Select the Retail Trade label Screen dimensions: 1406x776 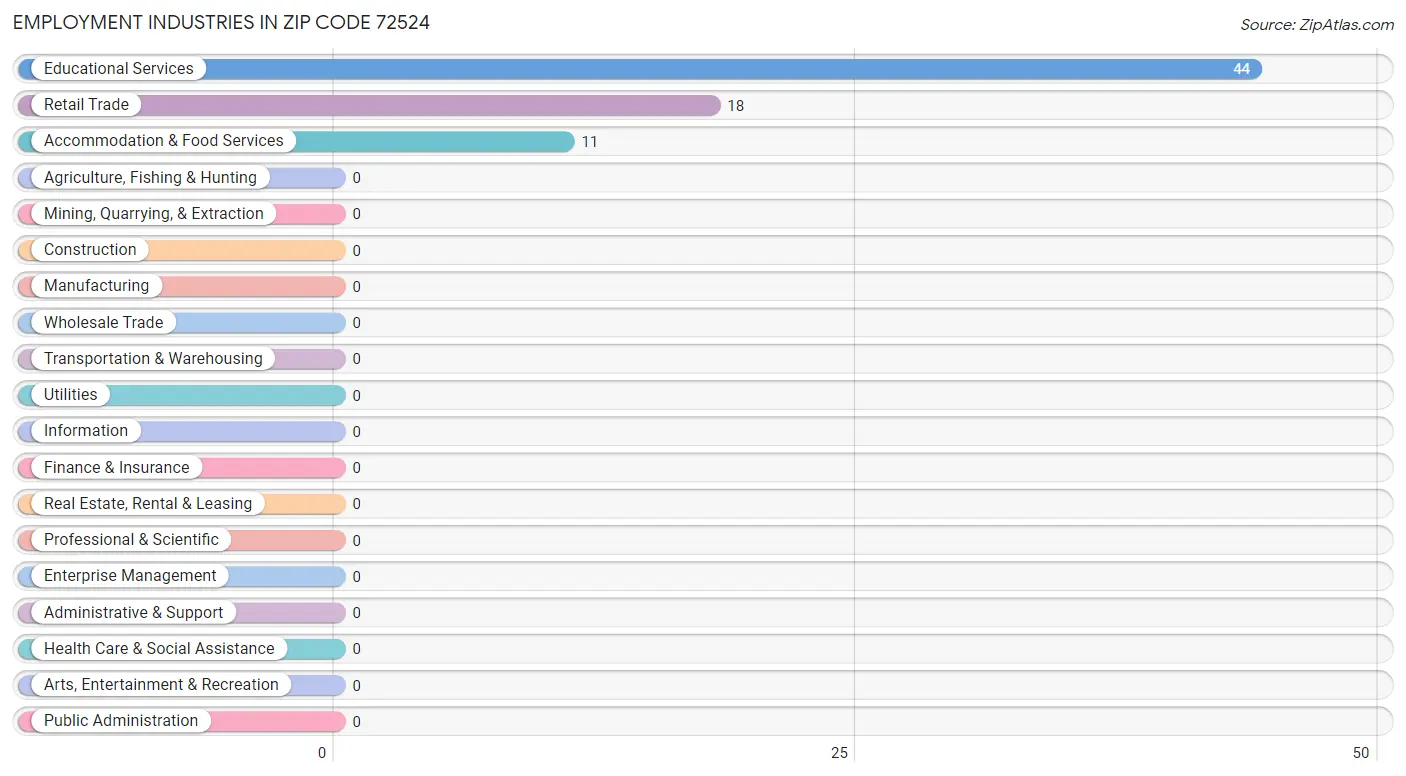coord(86,105)
